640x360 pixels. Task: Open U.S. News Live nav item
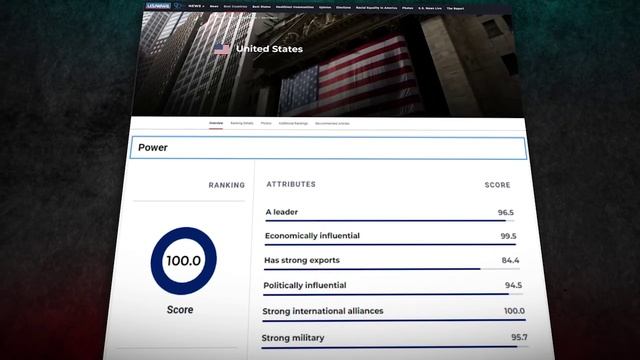[x=430, y=8]
